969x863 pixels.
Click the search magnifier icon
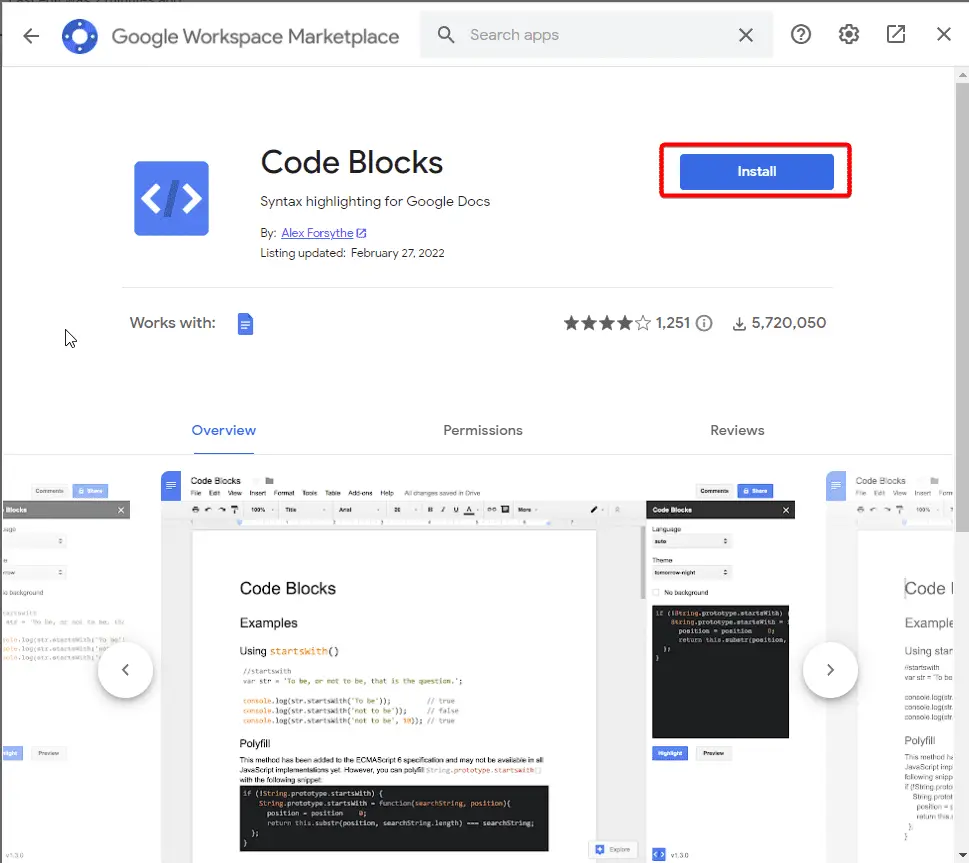point(446,35)
